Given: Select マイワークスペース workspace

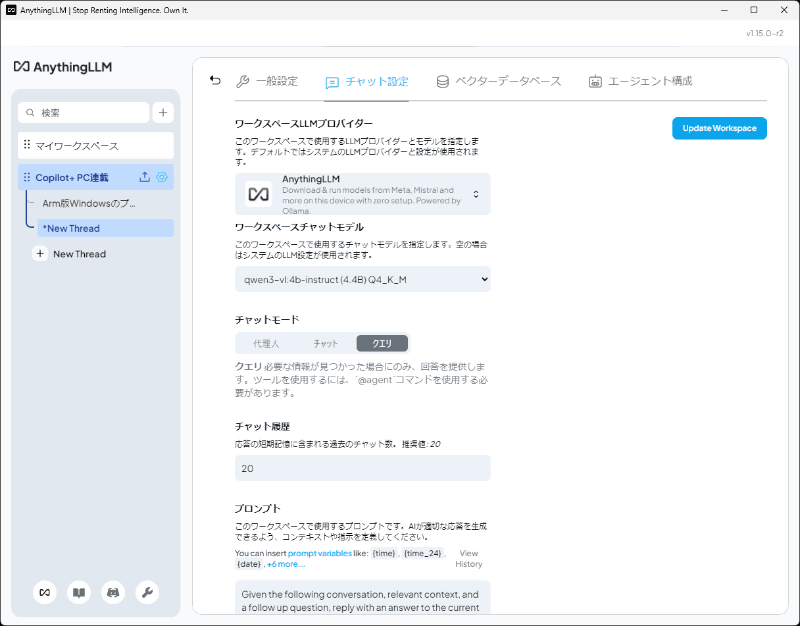Looking at the screenshot, I should pyautogui.click(x=96, y=146).
